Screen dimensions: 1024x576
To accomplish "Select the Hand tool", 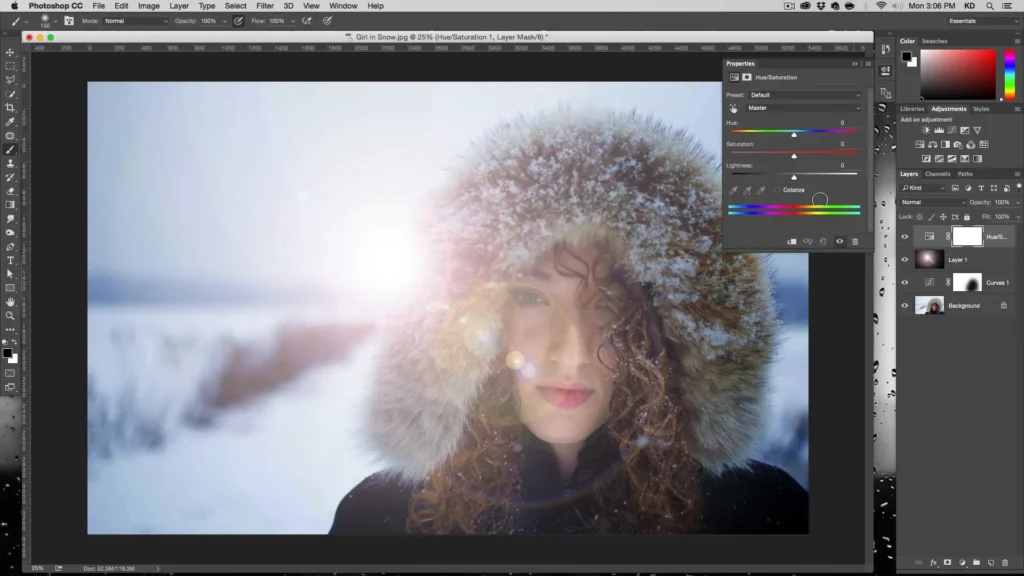I will coord(10,302).
